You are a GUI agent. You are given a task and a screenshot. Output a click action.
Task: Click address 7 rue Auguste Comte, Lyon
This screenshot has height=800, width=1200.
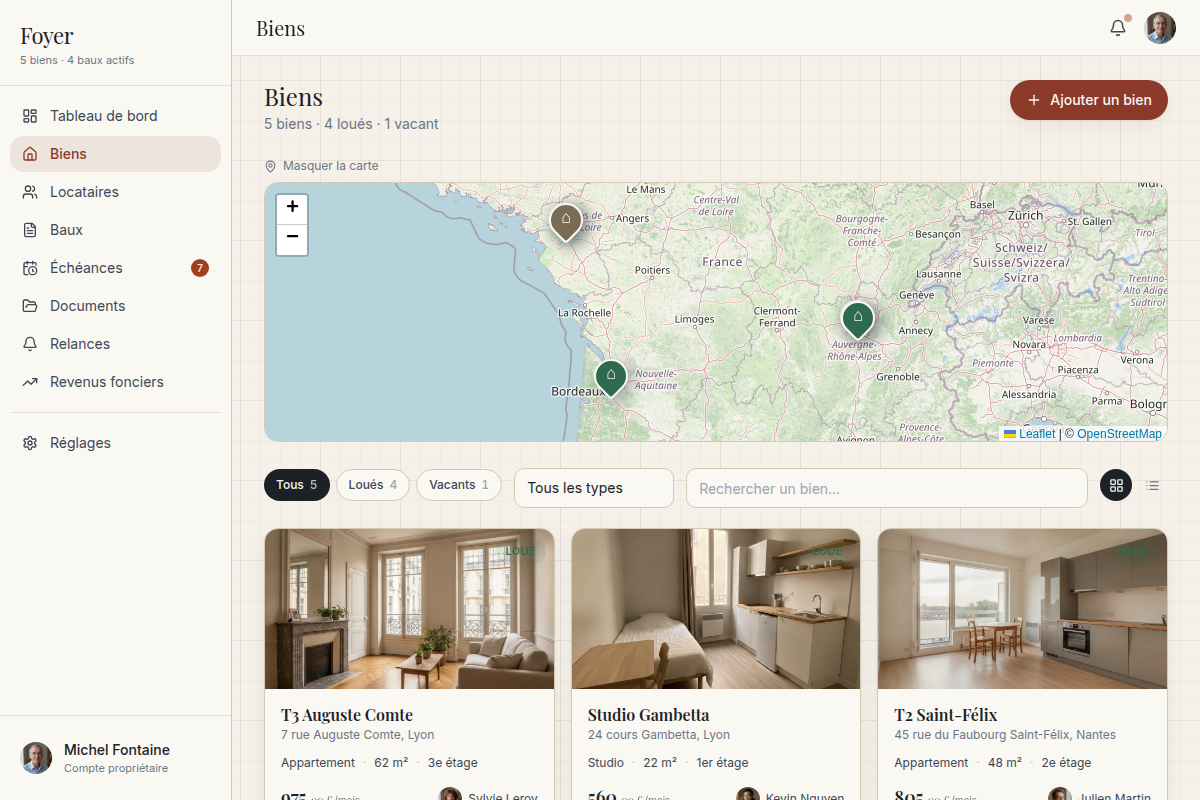(x=358, y=735)
